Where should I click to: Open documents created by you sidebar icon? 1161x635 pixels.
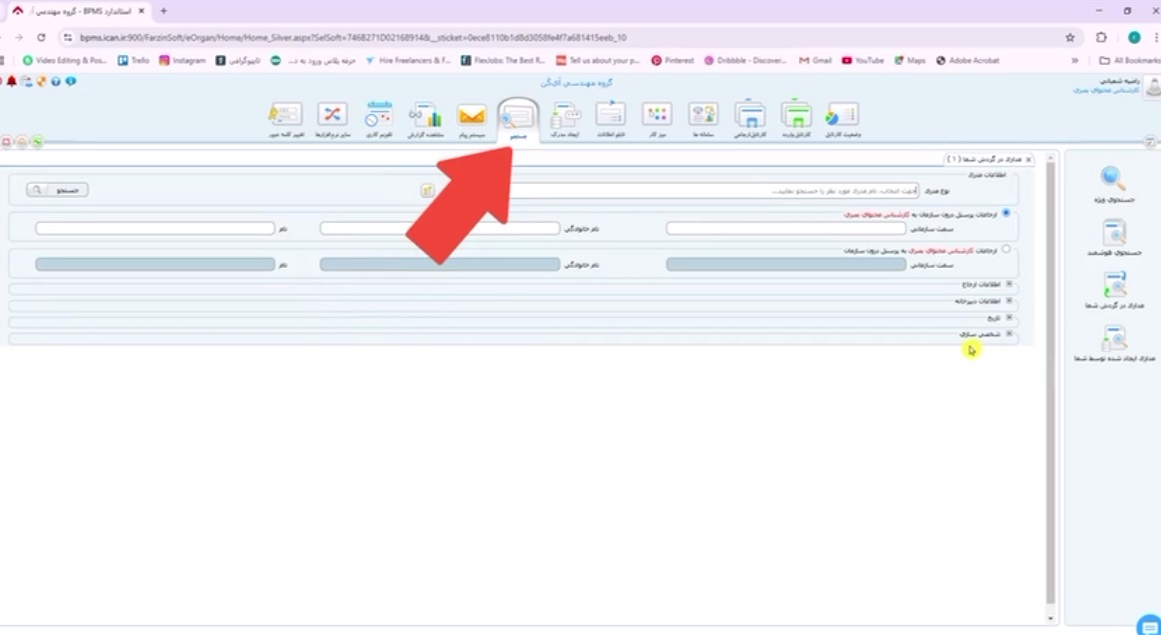1113,340
